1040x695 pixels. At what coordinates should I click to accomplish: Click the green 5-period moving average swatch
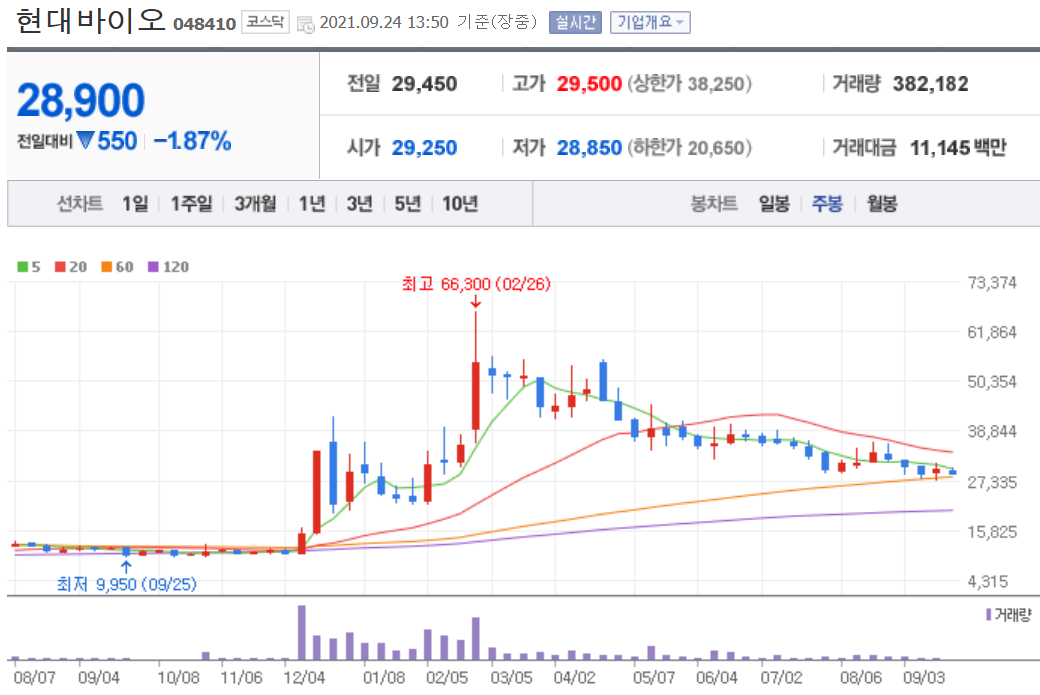click(23, 267)
